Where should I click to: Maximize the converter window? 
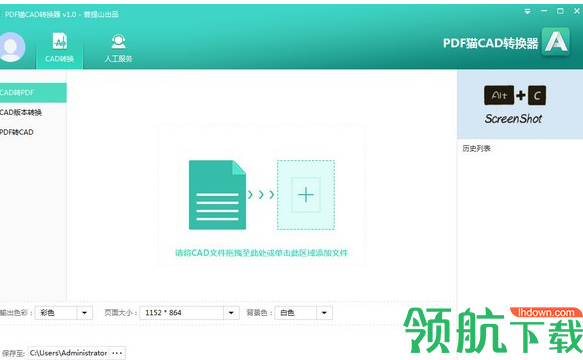point(560,11)
